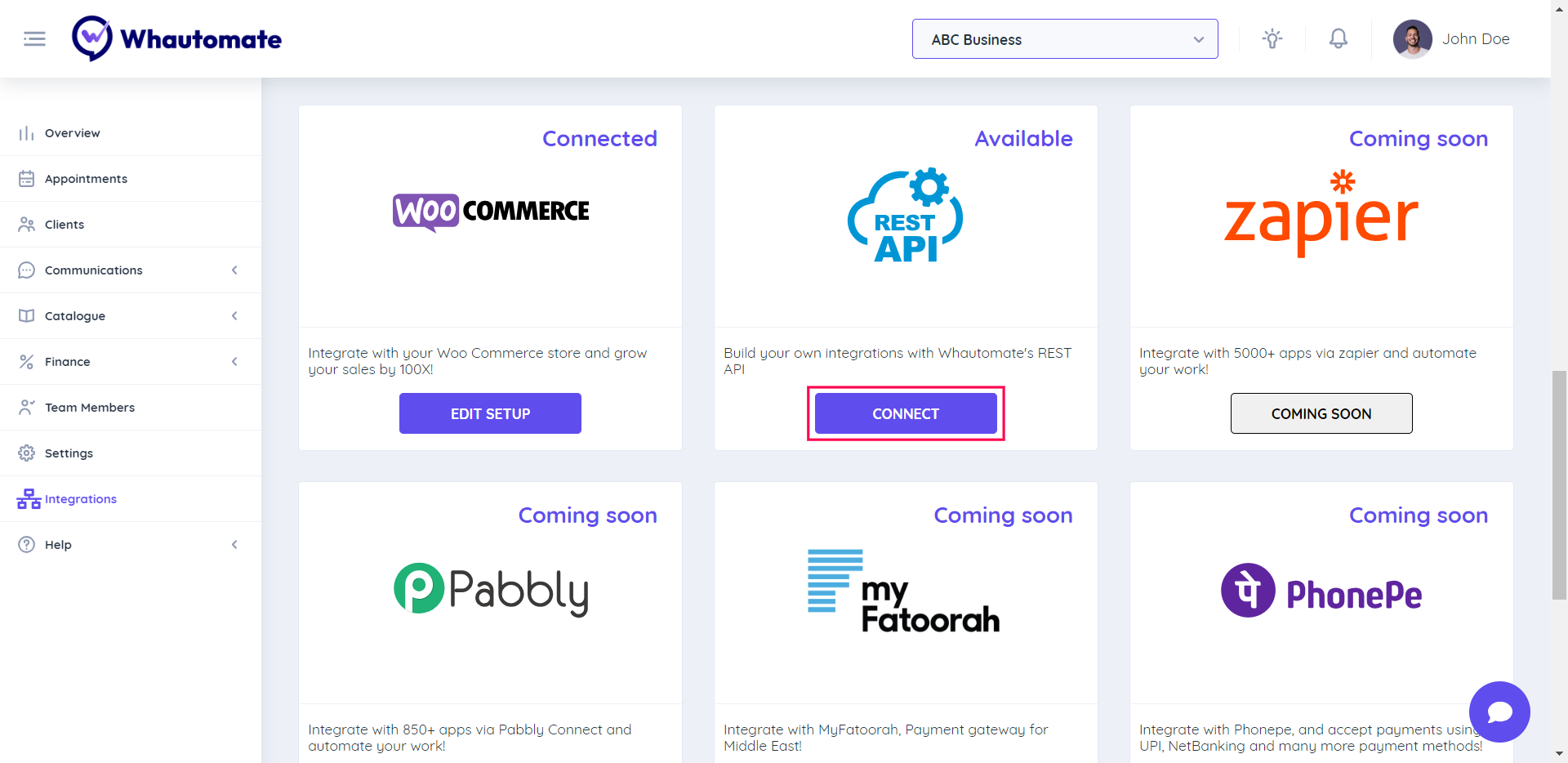Open the lightbulb tips icon
Screen dimensions: 1568x763
1272,39
